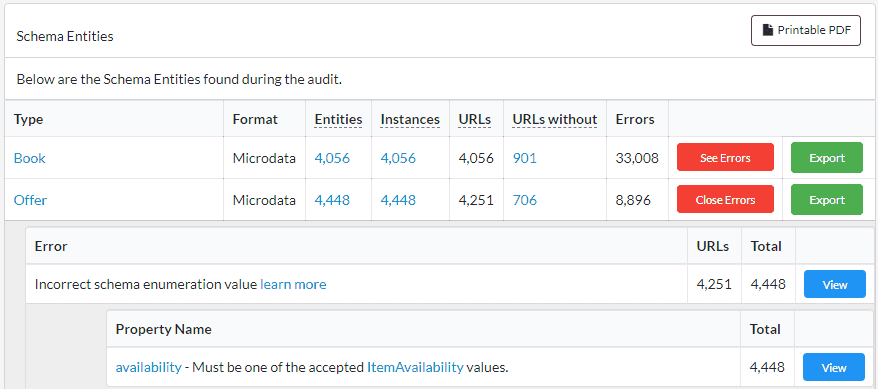The height and width of the screenshot is (389, 878).
Task: Open the availability property link
Action: (x=148, y=367)
